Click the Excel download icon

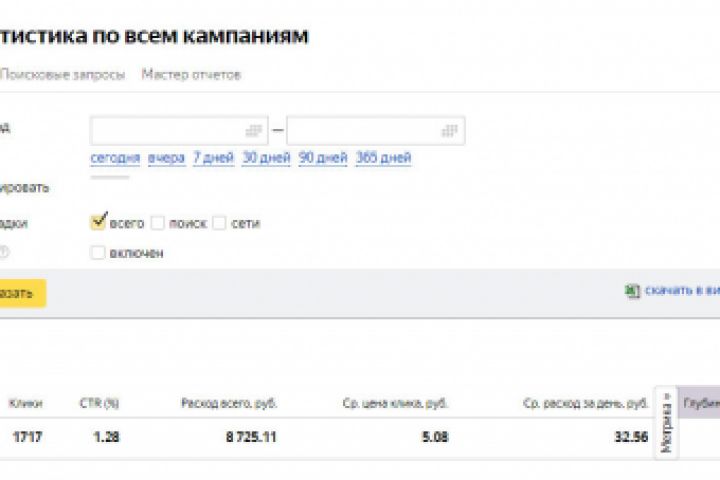tap(632, 291)
